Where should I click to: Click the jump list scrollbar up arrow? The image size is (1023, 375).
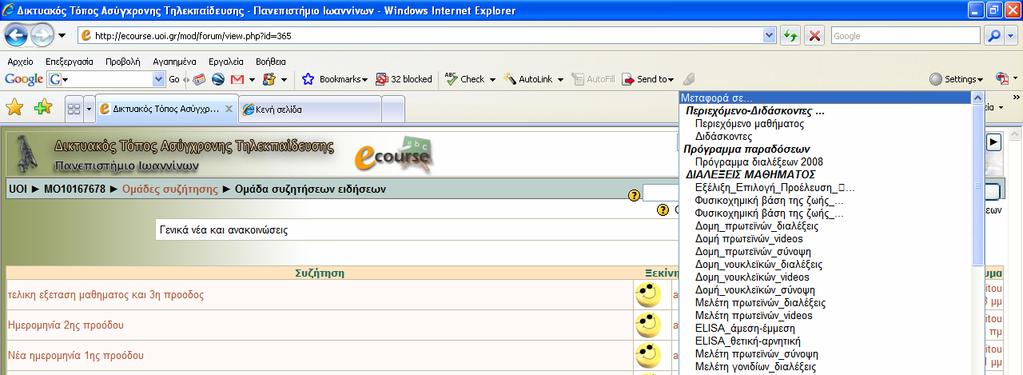(x=977, y=98)
